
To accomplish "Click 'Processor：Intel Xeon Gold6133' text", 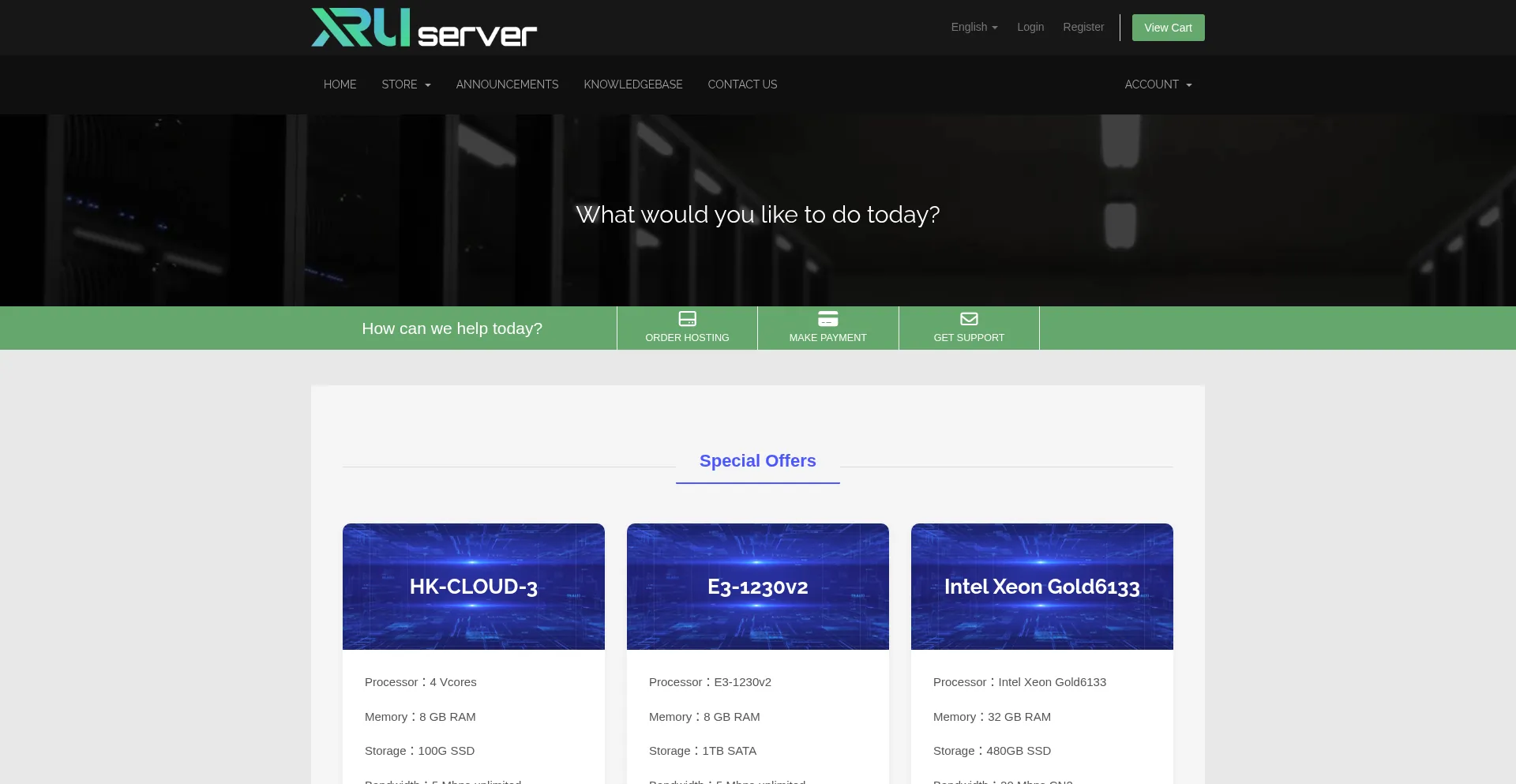I will click(x=1019, y=682).
